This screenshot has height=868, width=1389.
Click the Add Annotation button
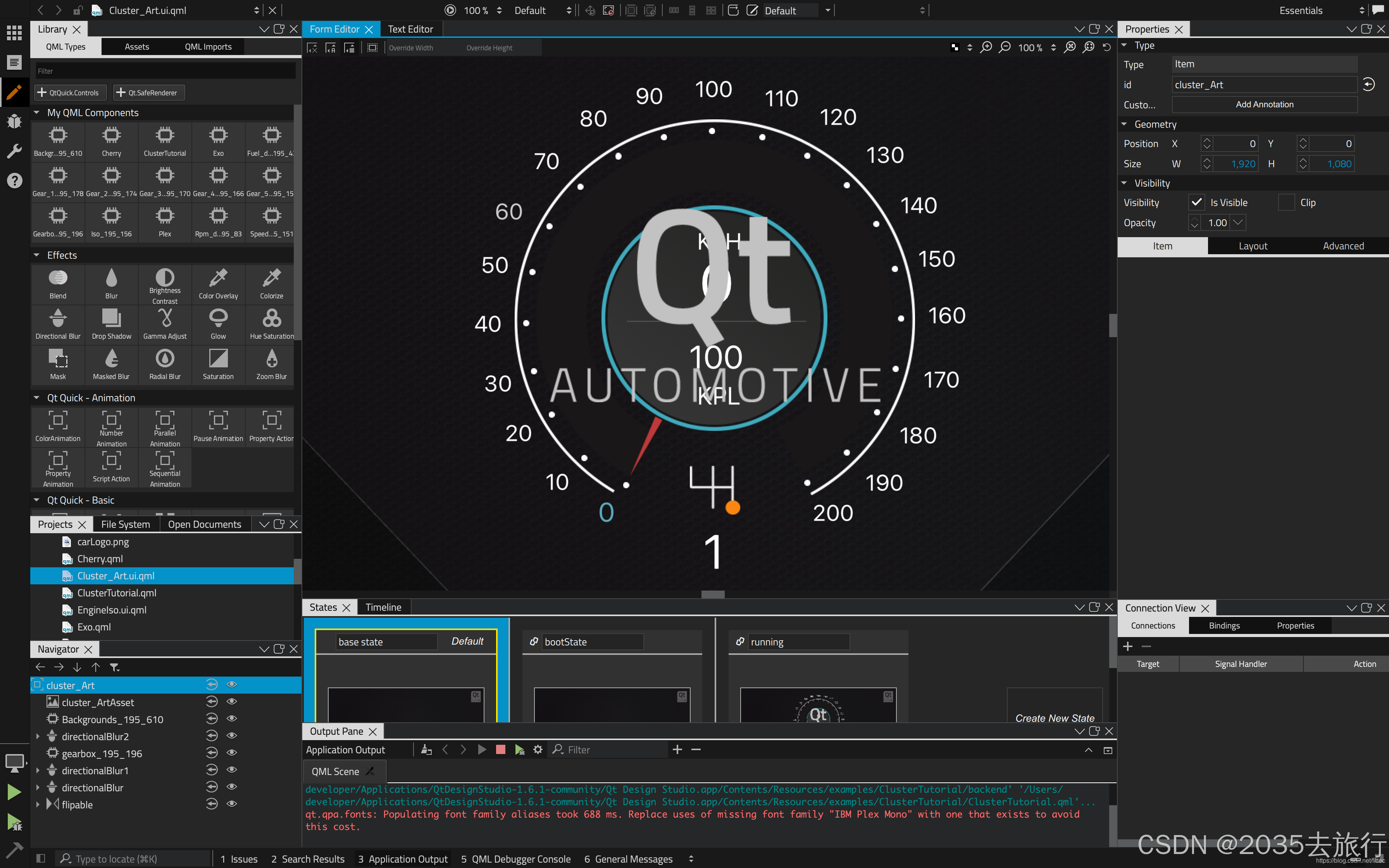click(1265, 105)
